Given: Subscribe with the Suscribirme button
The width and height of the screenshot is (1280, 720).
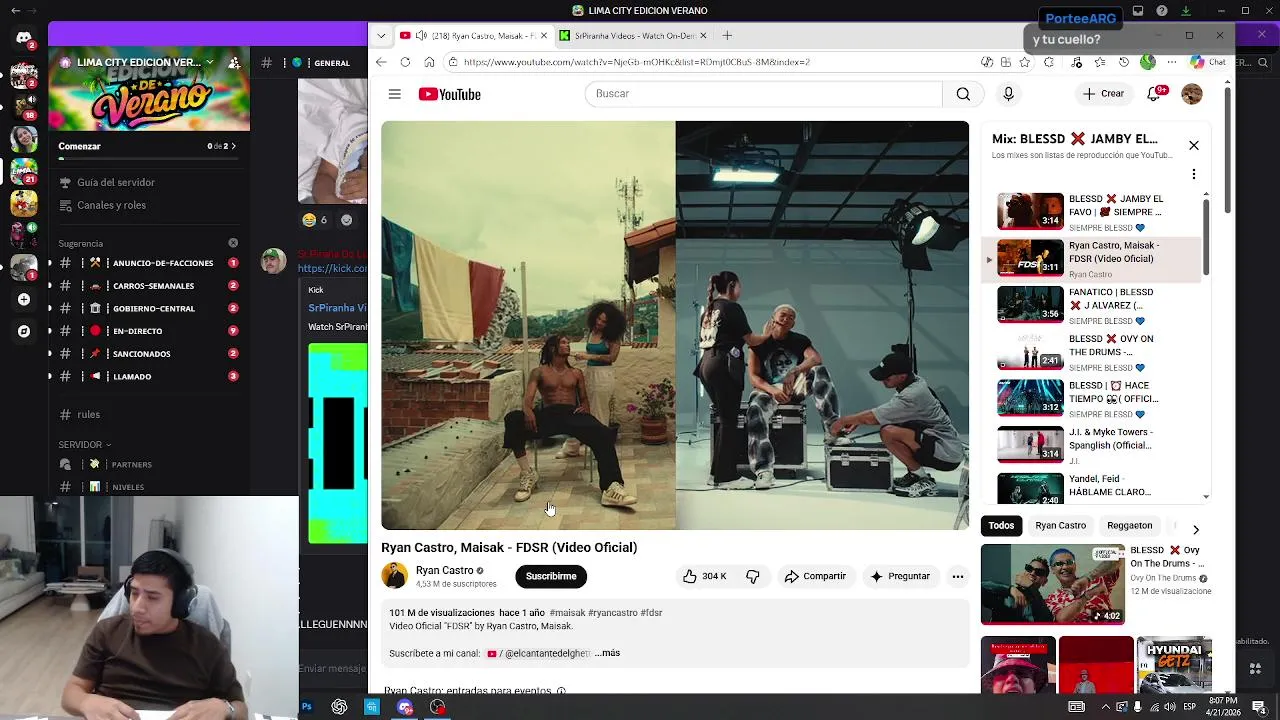Looking at the screenshot, I should pyautogui.click(x=551, y=577).
